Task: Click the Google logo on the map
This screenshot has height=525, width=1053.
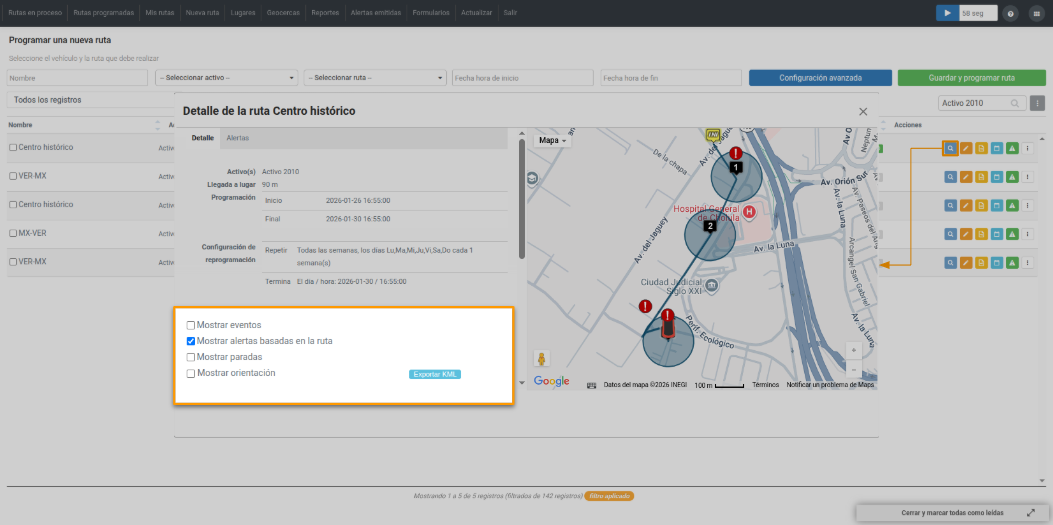Action: [x=551, y=381]
